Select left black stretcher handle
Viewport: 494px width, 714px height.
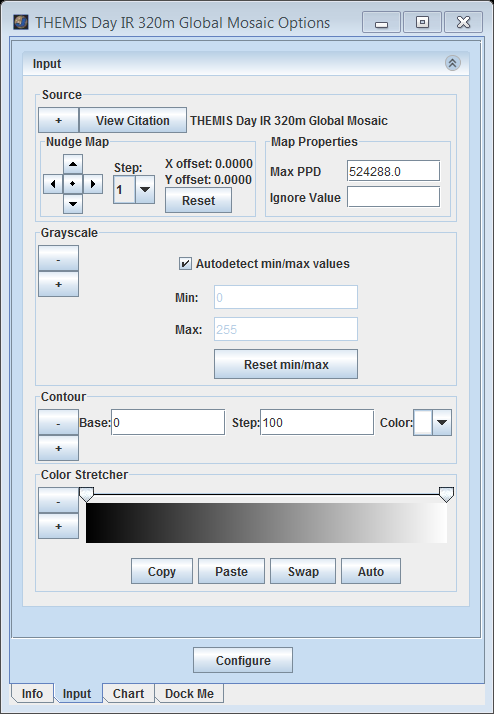pyautogui.click(x=87, y=495)
